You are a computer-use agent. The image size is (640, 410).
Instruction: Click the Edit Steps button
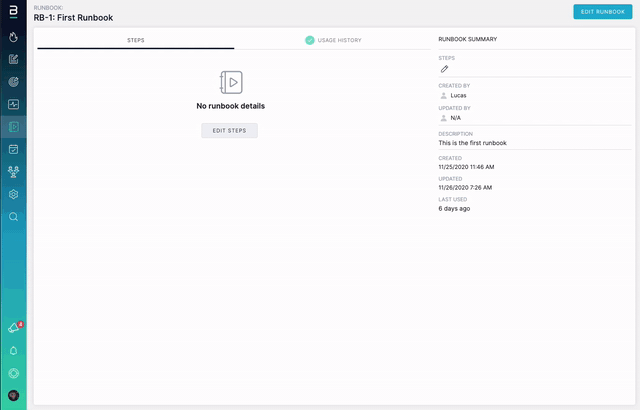click(x=229, y=131)
